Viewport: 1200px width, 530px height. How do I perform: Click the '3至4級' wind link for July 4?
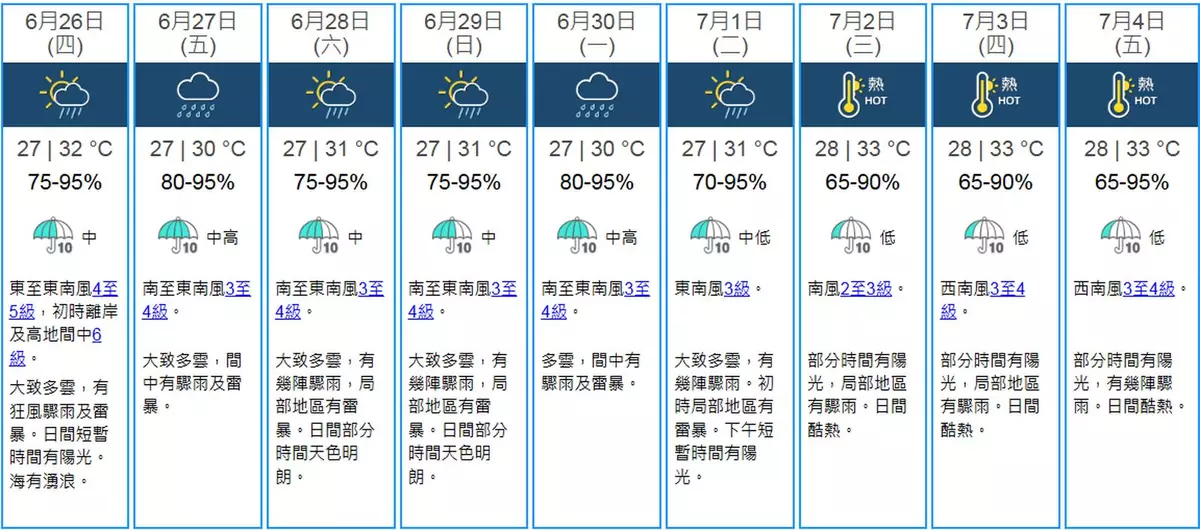point(1148,289)
